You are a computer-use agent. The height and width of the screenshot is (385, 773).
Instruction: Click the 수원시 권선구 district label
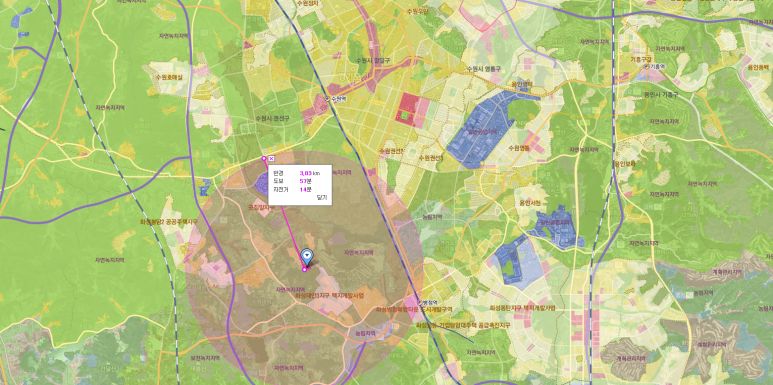tap(272, 119)
